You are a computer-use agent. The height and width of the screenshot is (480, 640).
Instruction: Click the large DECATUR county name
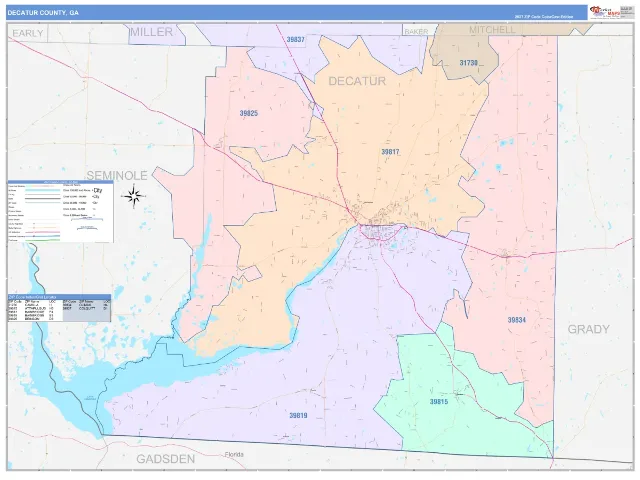tap(357, 81)
